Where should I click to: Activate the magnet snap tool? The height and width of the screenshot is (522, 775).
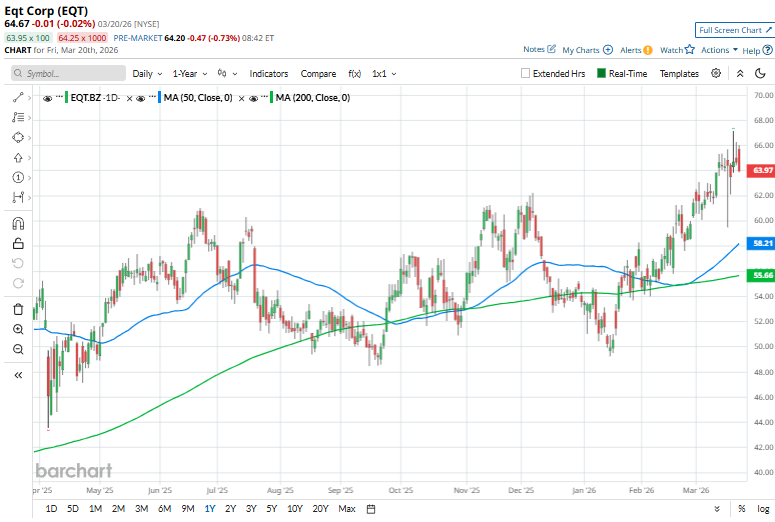(18, 222)
